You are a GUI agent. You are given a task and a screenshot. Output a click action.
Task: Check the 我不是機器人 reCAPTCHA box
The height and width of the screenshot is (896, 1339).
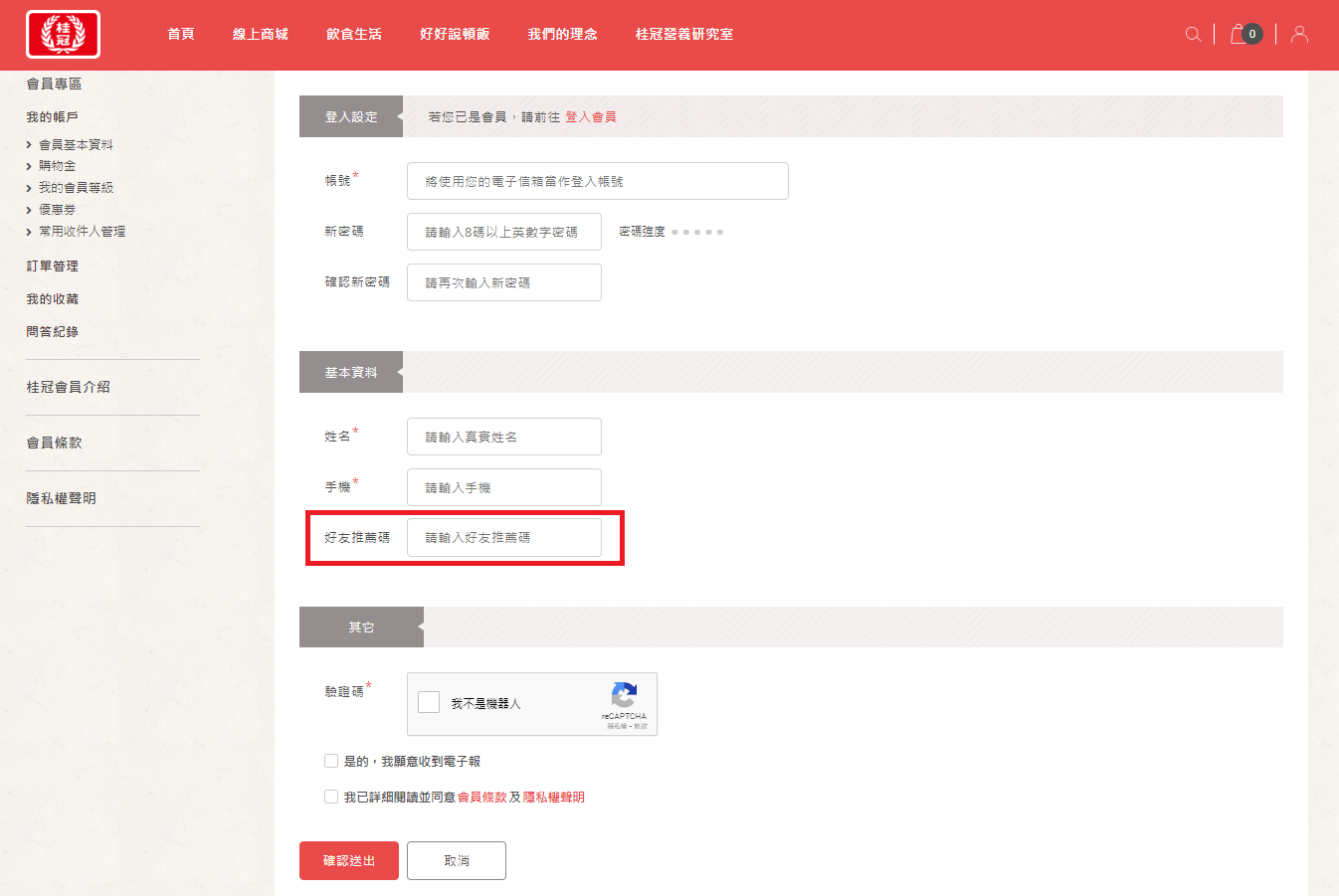tap(429, 703)
